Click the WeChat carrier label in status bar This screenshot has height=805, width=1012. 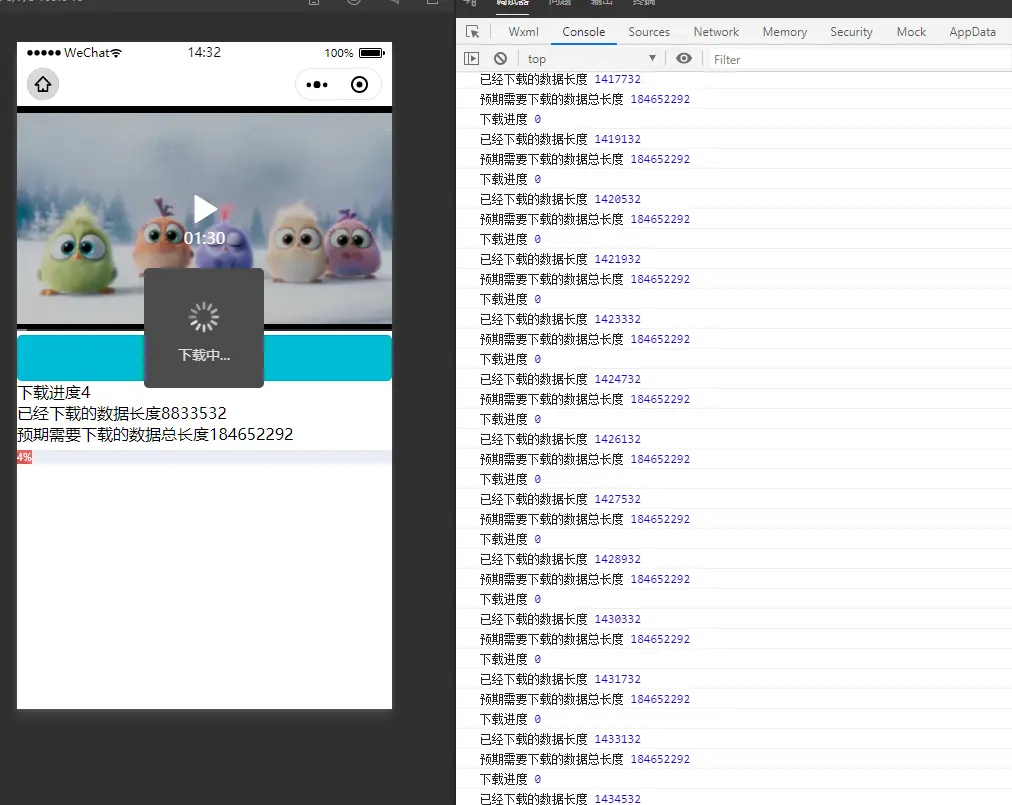tap(86, 53)
